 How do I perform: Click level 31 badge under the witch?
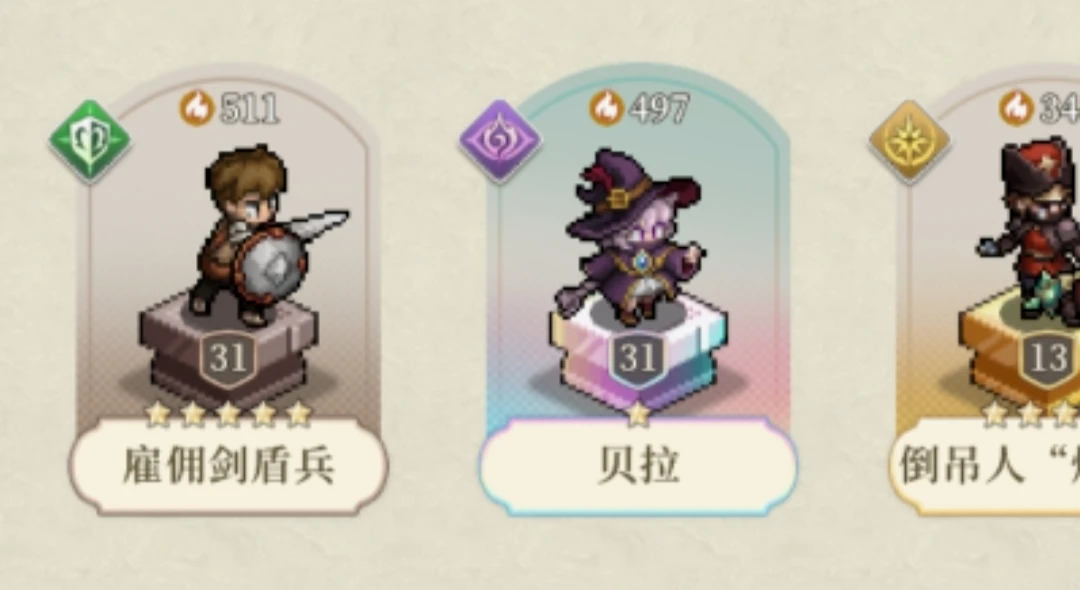(x=637, y=359)
